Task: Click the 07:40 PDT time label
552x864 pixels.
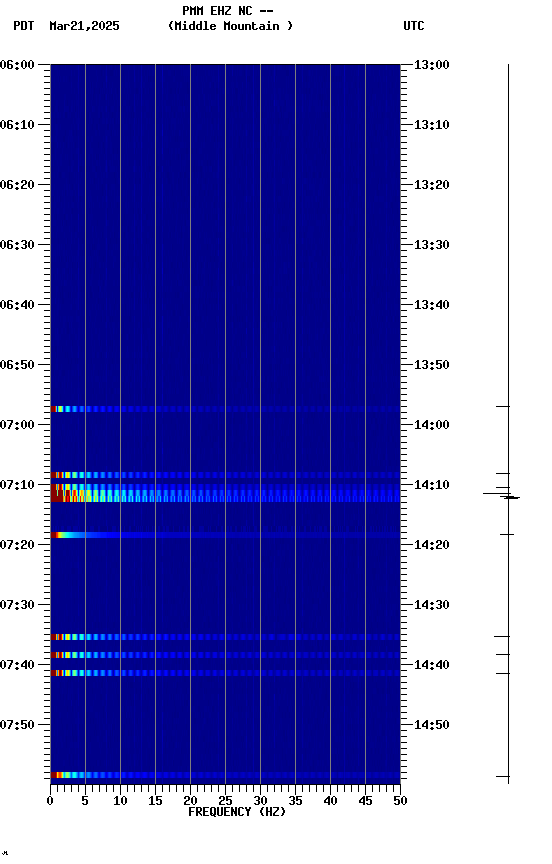Action: (17, 665)
